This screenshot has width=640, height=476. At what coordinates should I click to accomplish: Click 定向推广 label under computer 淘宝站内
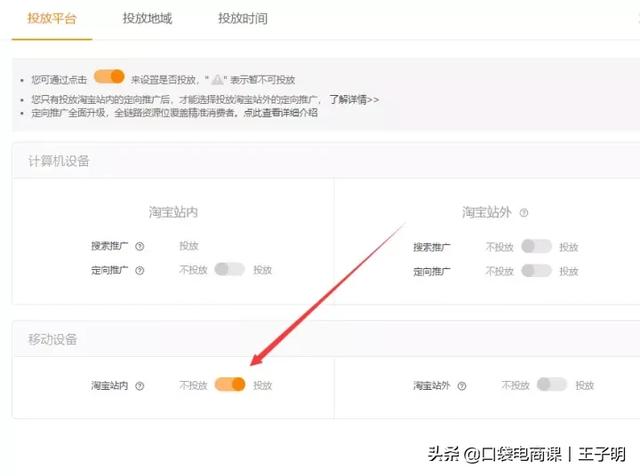[x=109, y=270]
